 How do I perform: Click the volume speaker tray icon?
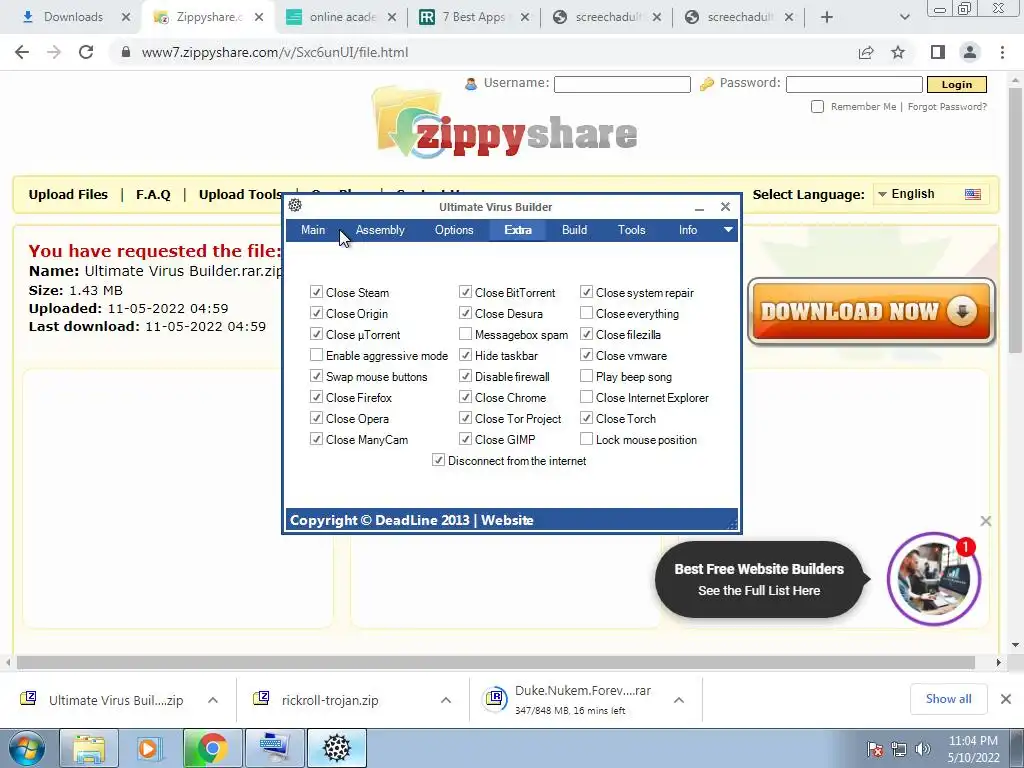tap(923, 749)
